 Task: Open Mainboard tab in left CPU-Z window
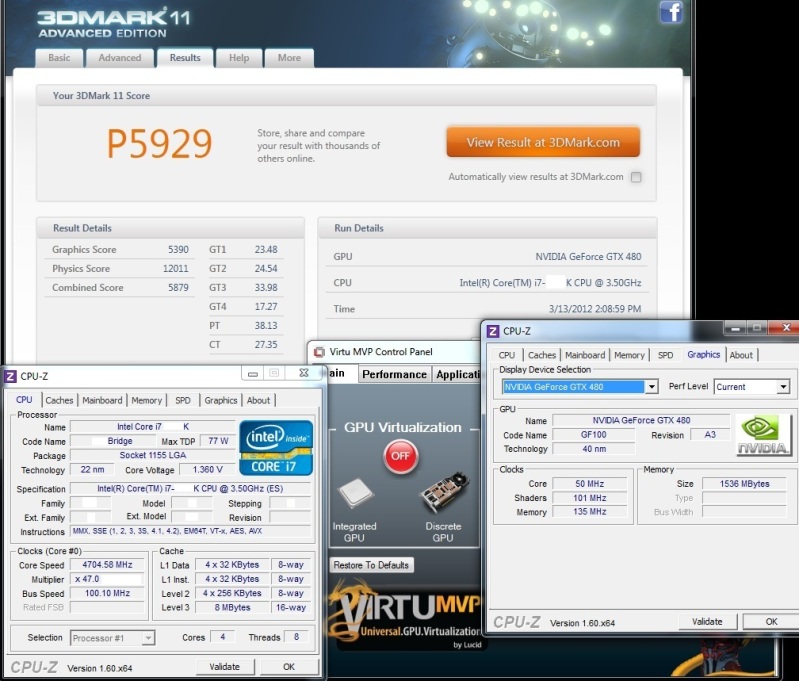[102, 401]
